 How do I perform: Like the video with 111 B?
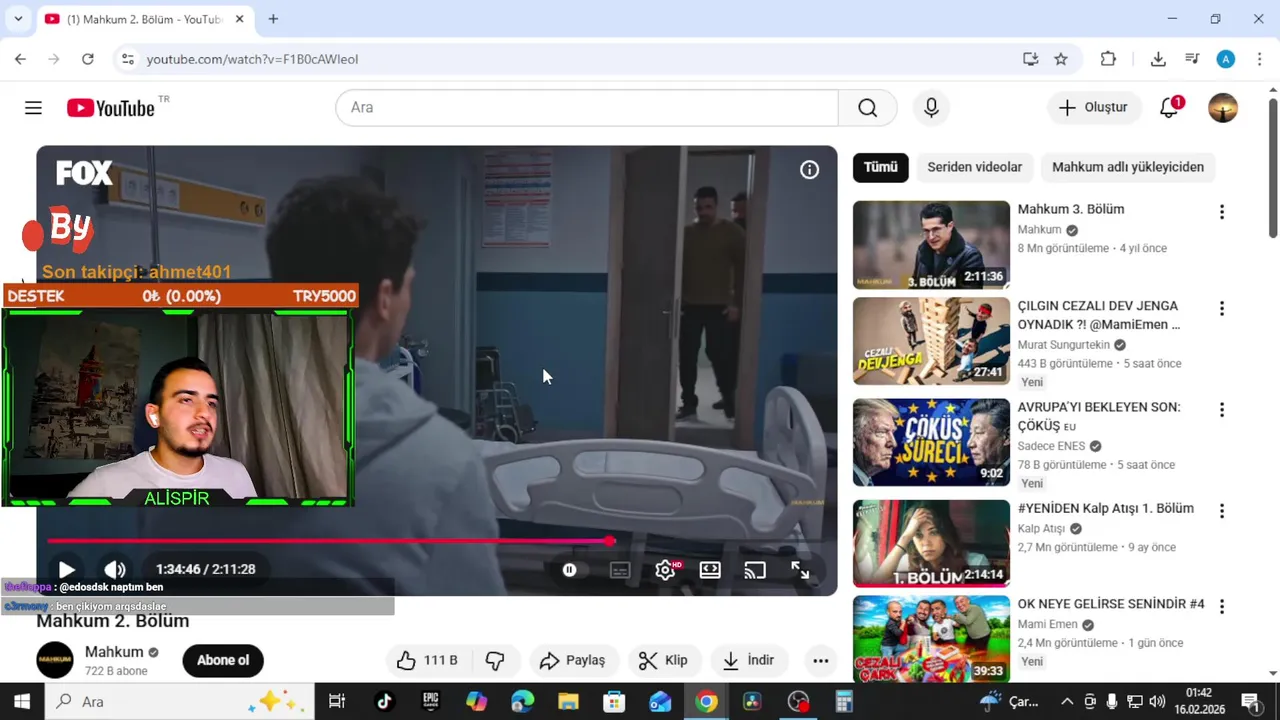tap(427, 660)
